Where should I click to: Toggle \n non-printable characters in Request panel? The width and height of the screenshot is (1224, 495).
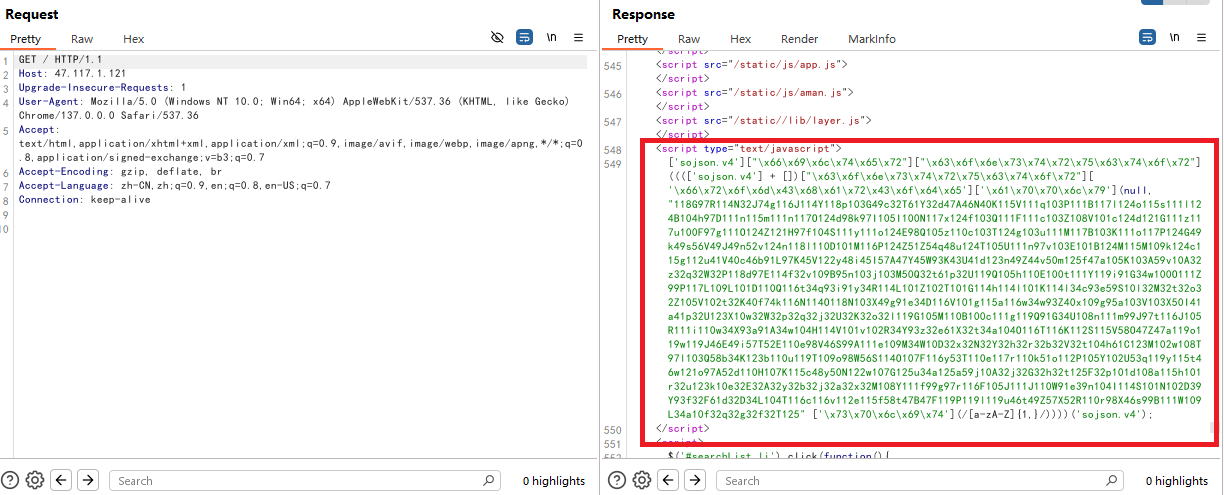(x=552, y=37)
